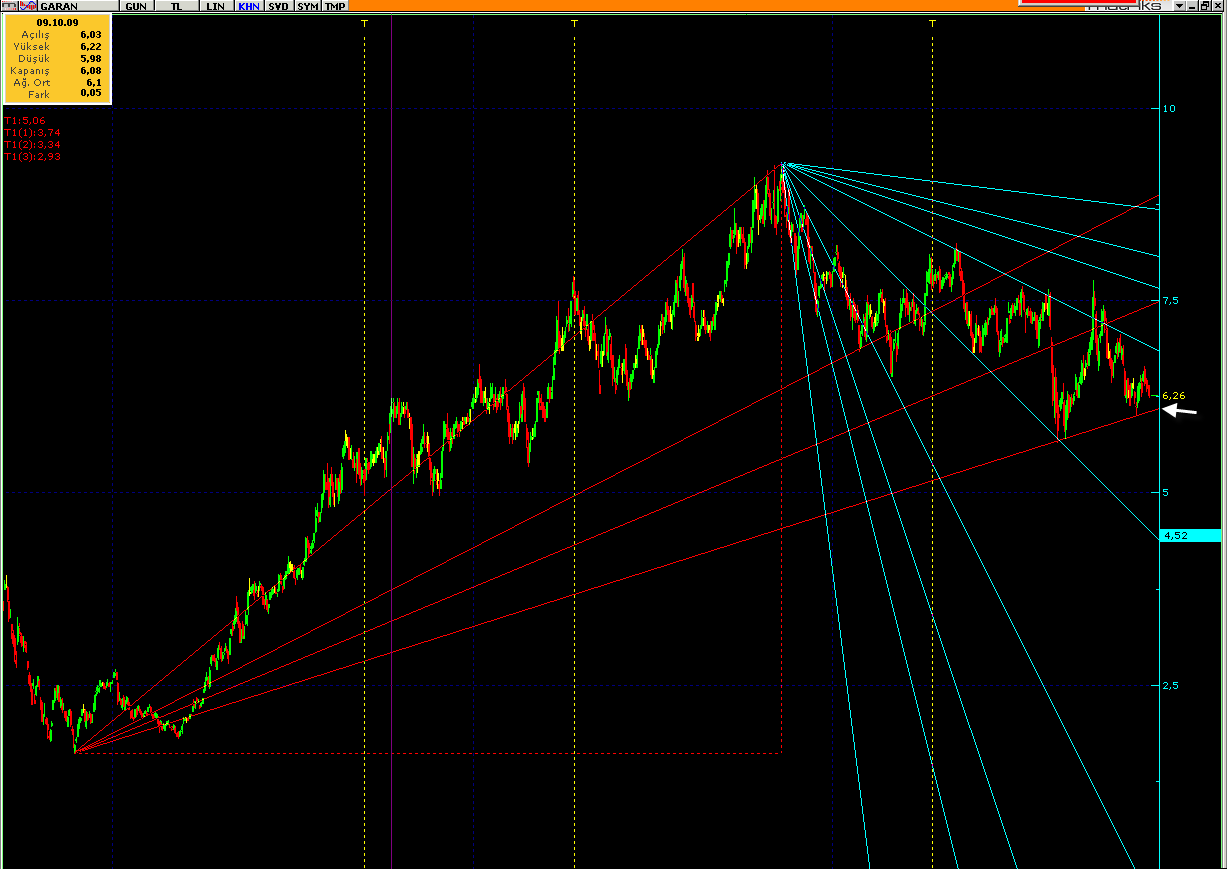Toggle the SVD toolbar button

pyautogui.click(x=279, y=6)
